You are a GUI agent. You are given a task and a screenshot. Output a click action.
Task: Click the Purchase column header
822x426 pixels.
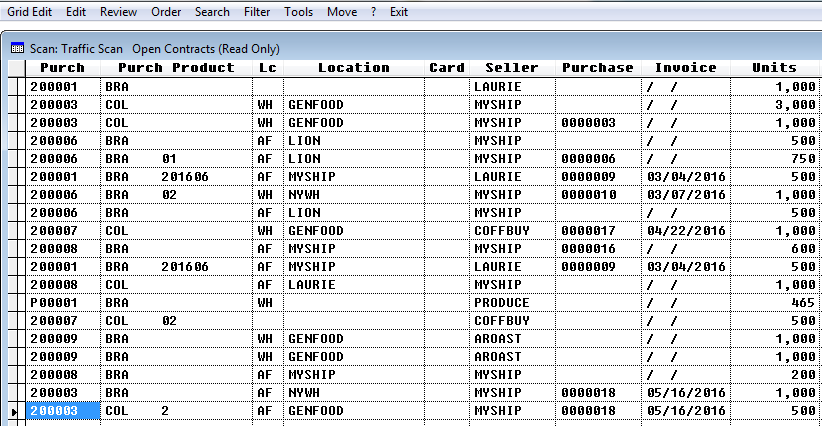[x=598, y=68]
